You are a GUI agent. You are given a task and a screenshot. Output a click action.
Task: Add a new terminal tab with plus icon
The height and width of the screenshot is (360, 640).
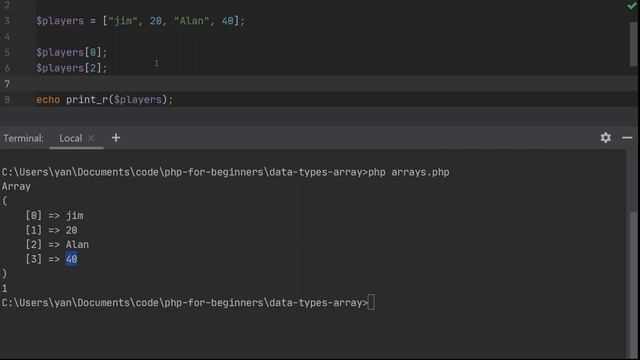116,138
